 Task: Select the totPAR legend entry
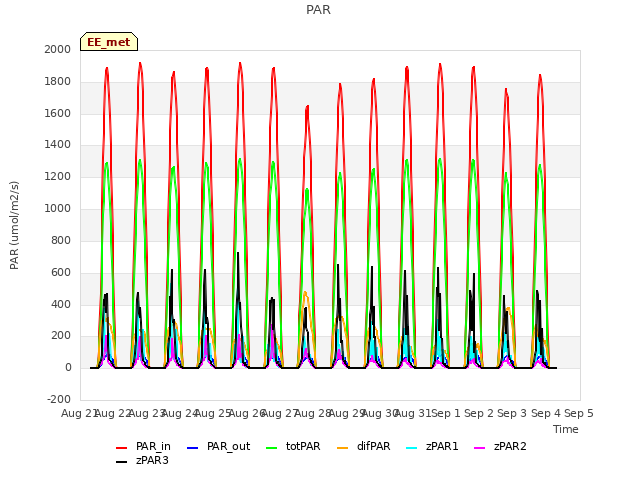293,447
